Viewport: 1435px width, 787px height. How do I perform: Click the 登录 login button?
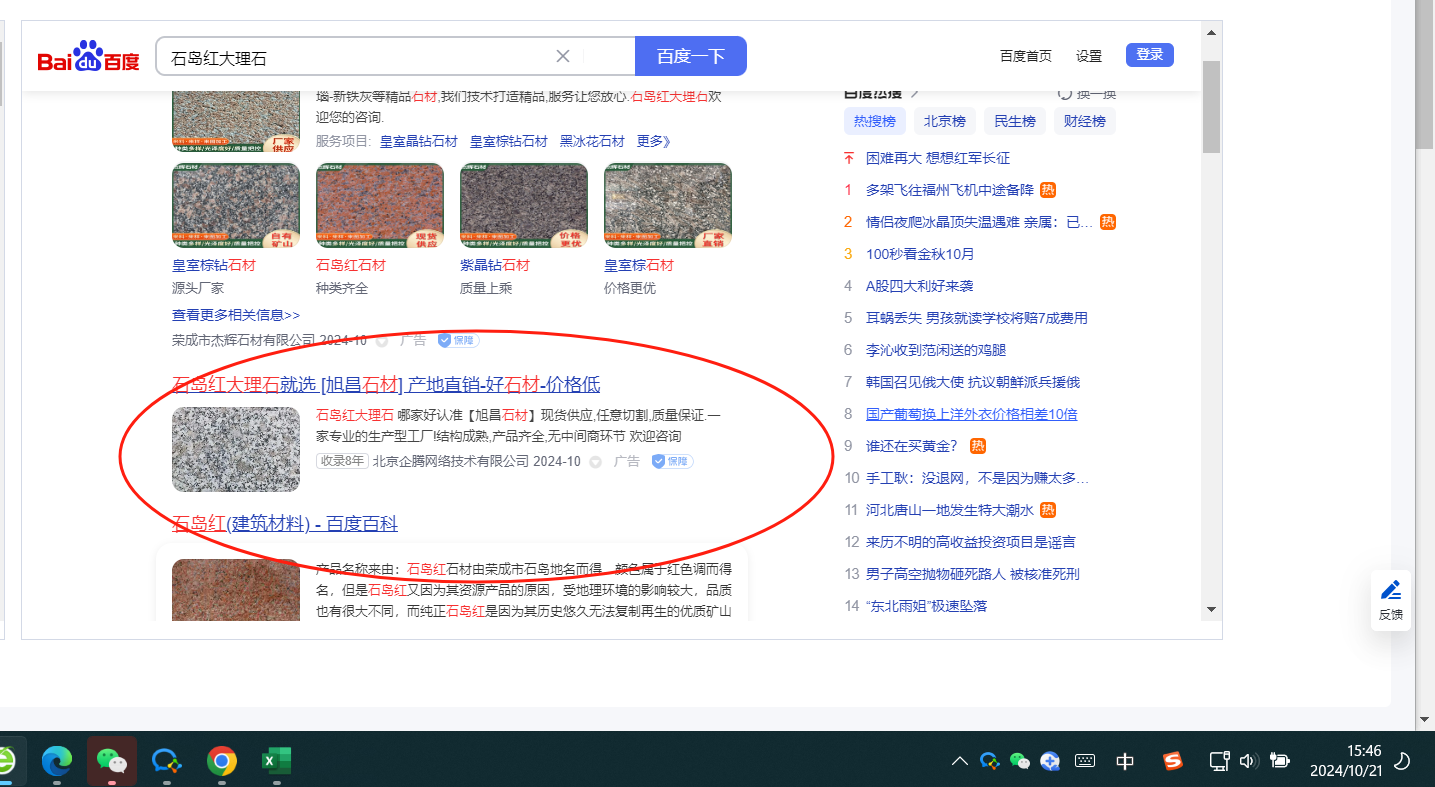[1149, 55]
